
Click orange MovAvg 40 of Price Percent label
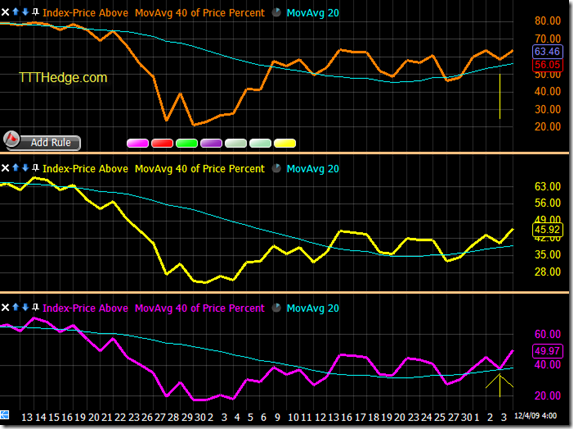click(200, 13)
